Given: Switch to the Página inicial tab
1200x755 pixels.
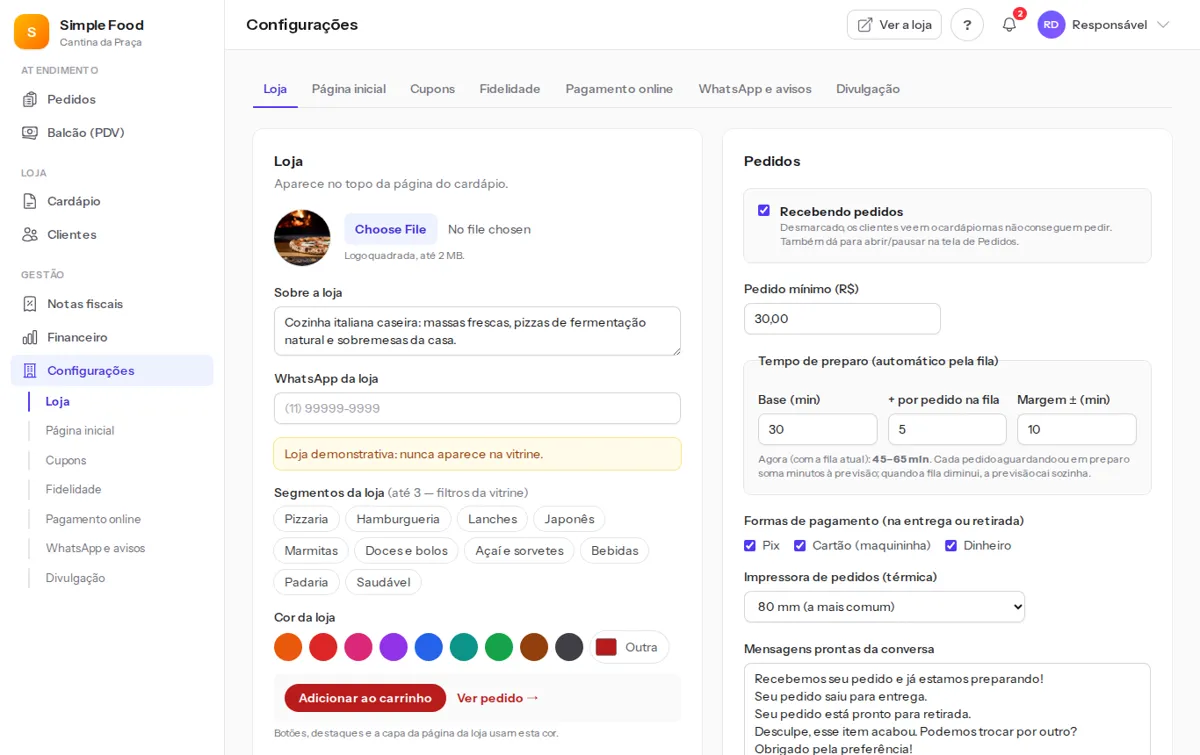Looking at the screenshot, I should [348, 89].
